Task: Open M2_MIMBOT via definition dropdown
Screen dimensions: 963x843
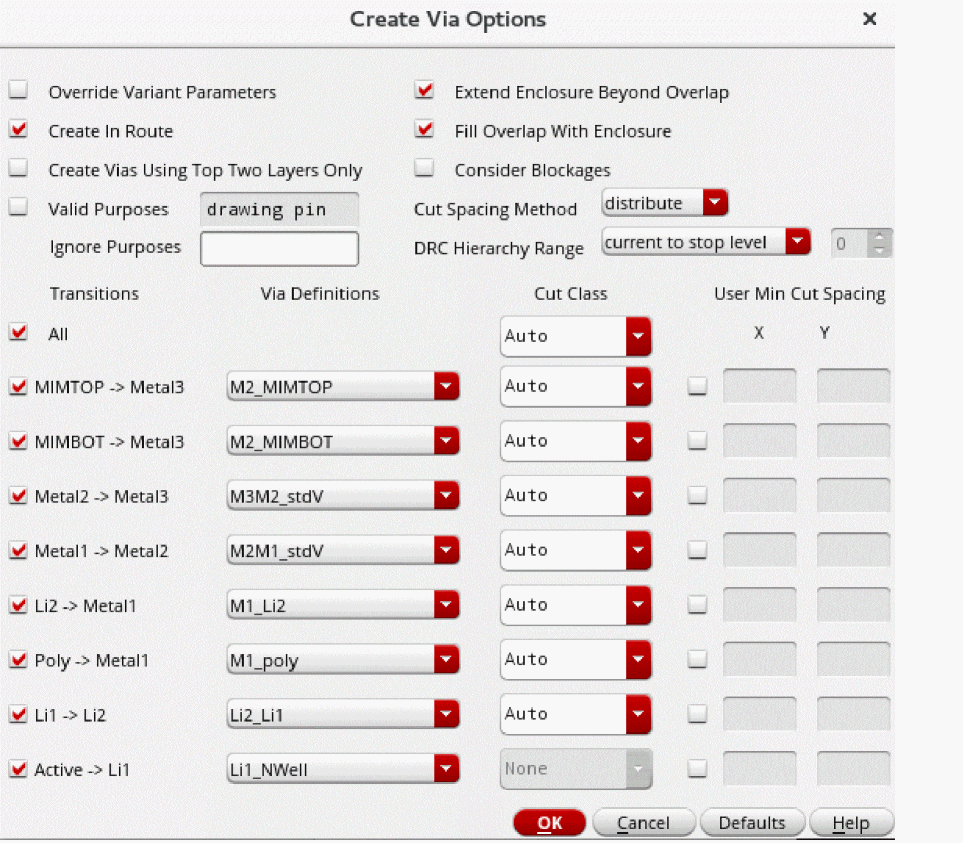Action: pyautogui.click(x=343, y=441)
